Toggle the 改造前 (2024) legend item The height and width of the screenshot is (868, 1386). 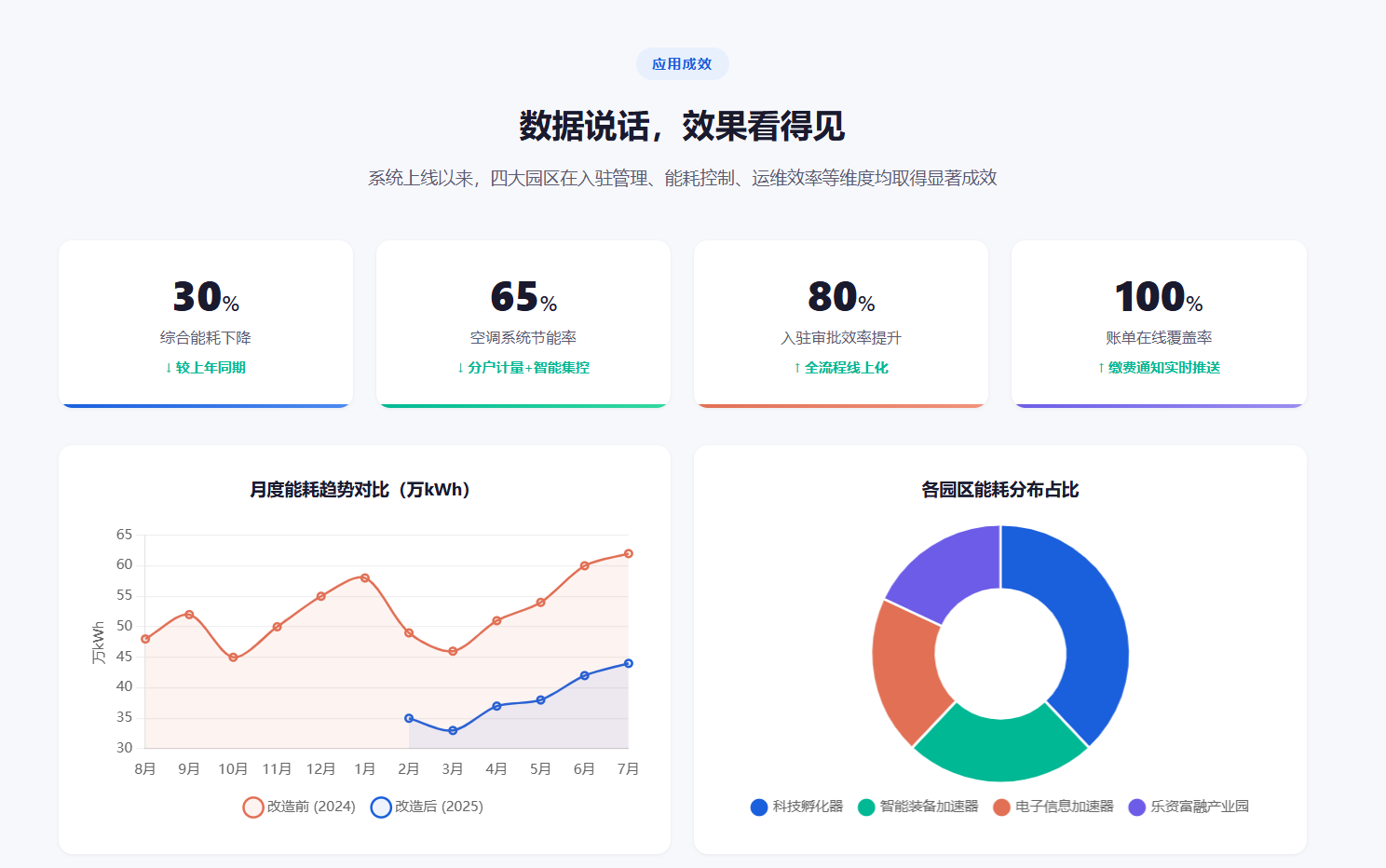(299, 807)
